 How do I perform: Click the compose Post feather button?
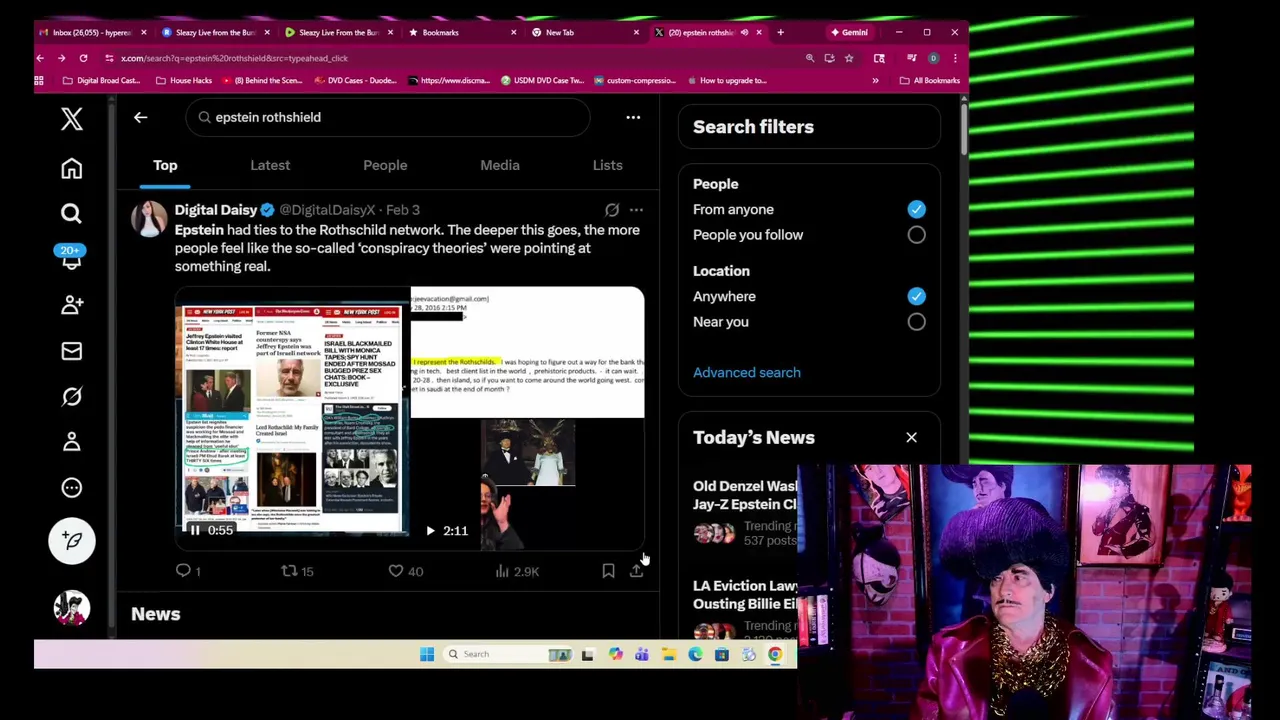[71, 541]
